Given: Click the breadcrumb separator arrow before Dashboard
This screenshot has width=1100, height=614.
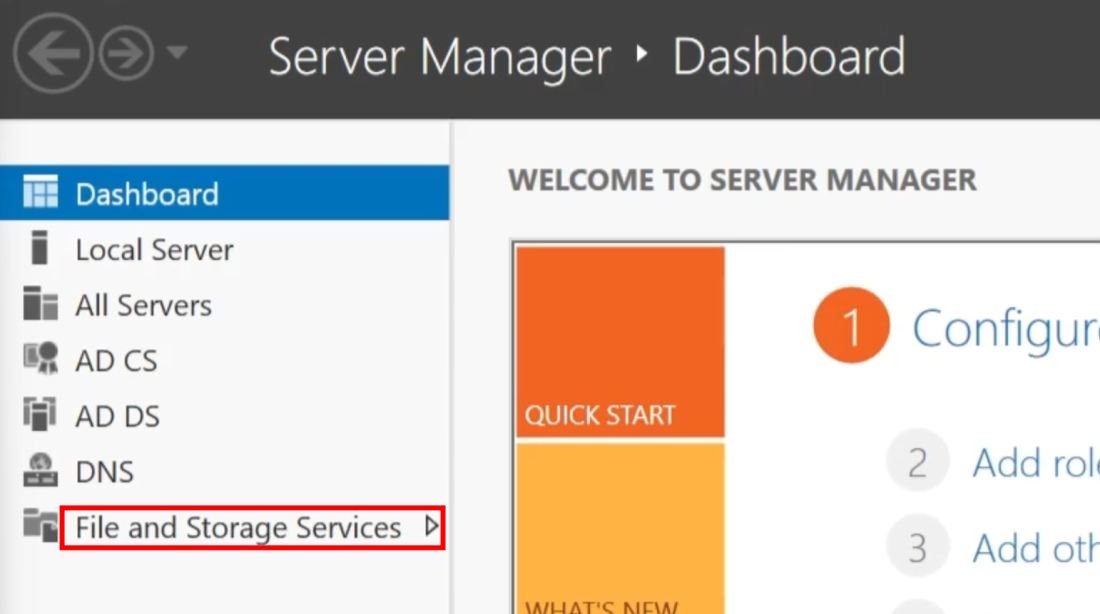Looking at the screenshot, I should tap(642, 56).
